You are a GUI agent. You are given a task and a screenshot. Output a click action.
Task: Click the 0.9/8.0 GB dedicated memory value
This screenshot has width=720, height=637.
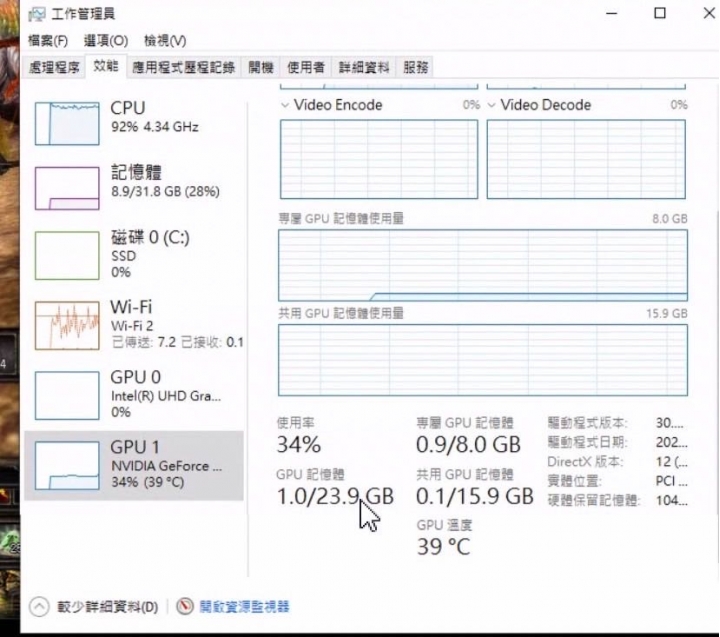pyautogui.click(x=468, y=445)
